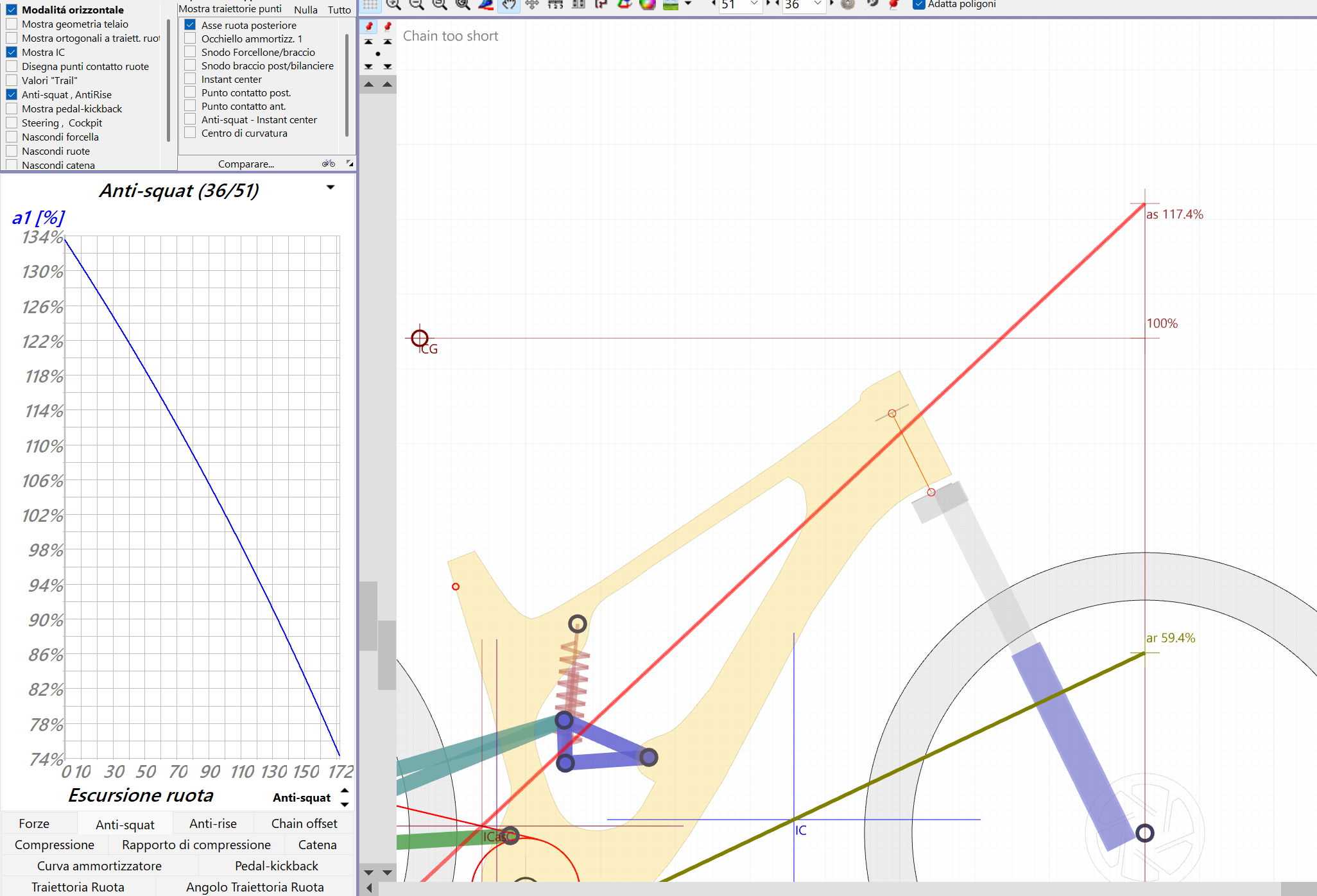The height and width of the screenshot is (896, 1317).
Task: Click Nulla to deselect all trajectories
Action: (306, 10)
